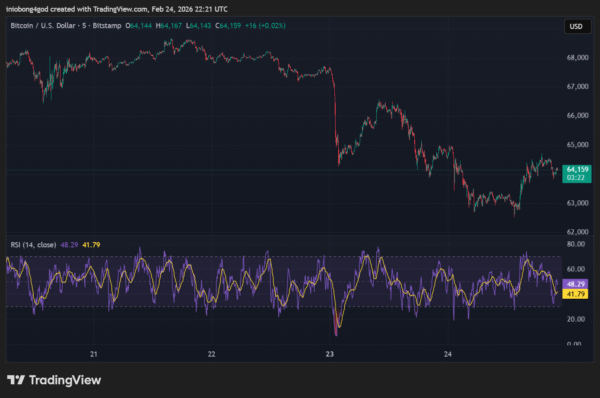Click the 68,000 price axis label
Viewport: 600px width, 398px height.
click(x=577, y=57)
